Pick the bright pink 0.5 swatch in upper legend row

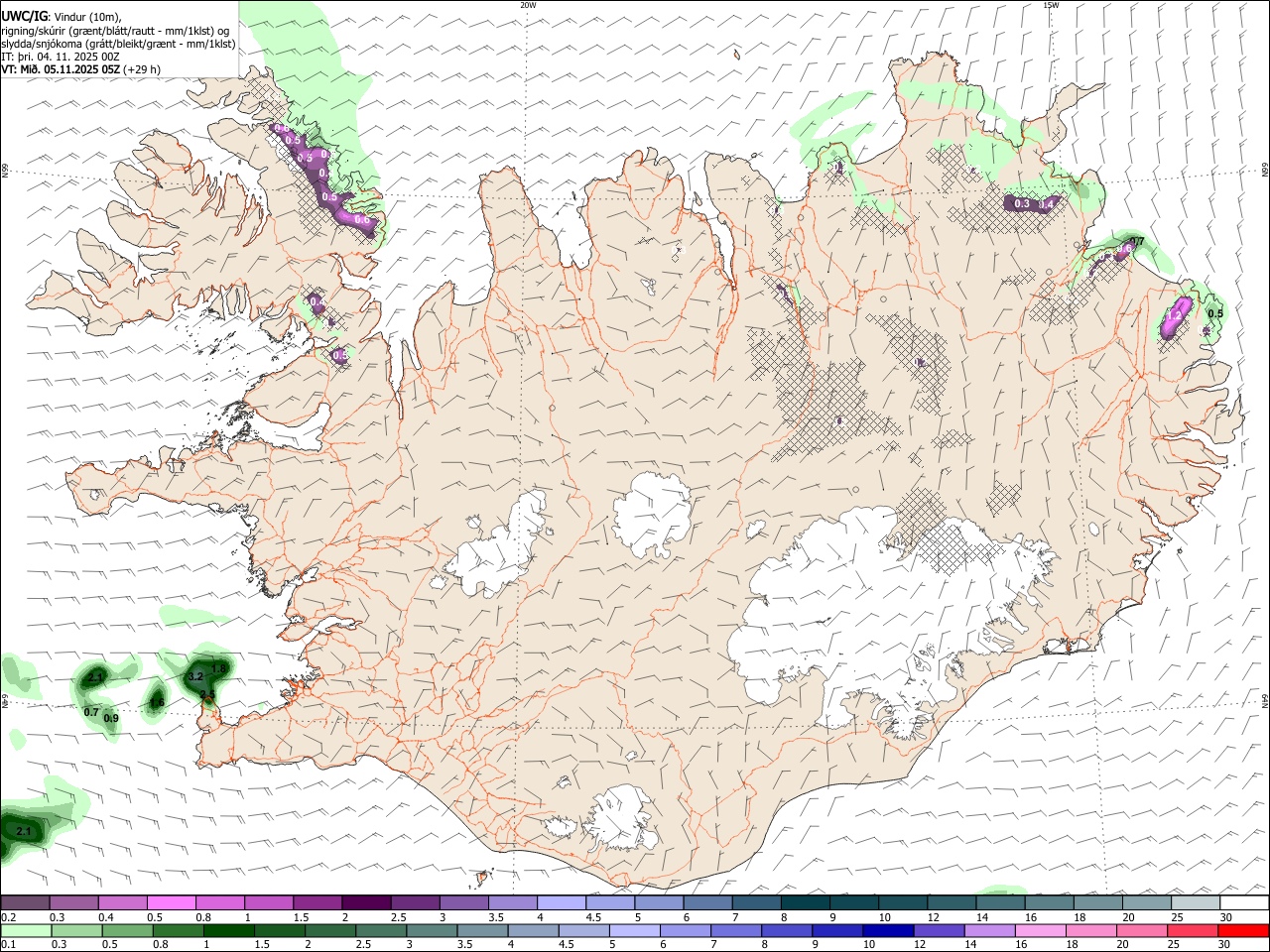point(171,903)
